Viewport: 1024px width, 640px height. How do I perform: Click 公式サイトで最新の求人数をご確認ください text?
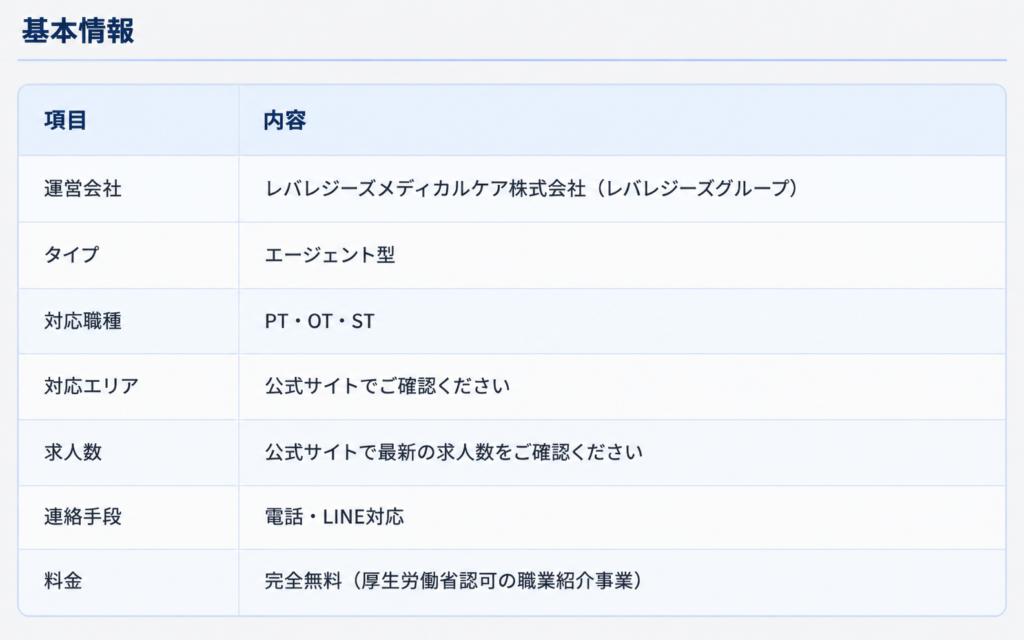pyautogui.click(x=454, y=452)
